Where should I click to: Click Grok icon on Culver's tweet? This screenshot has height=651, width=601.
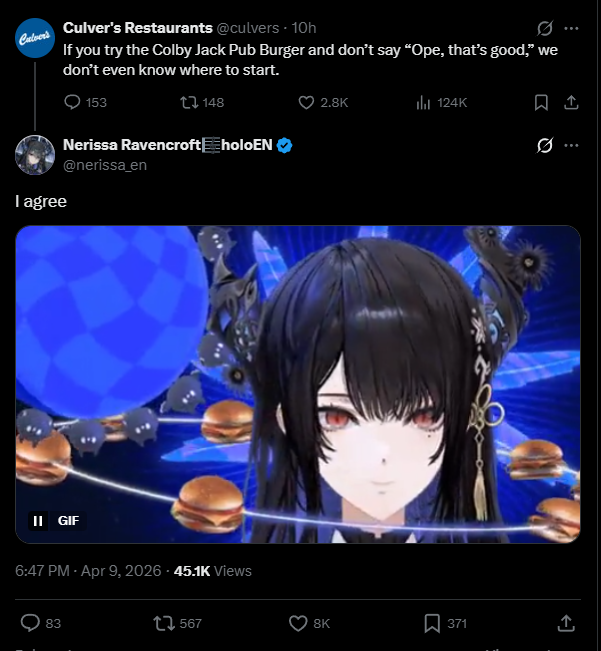(545, 28)
